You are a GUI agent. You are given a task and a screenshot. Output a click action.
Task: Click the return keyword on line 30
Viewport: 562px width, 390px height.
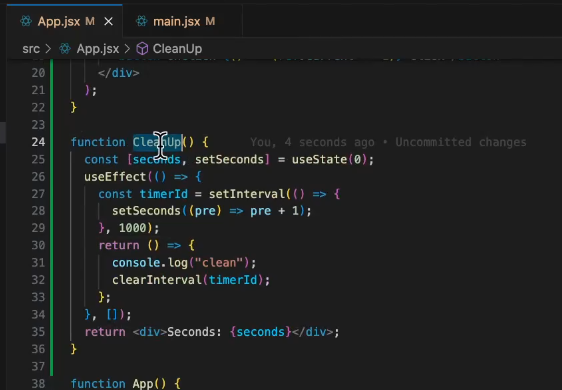pos(119,245)
